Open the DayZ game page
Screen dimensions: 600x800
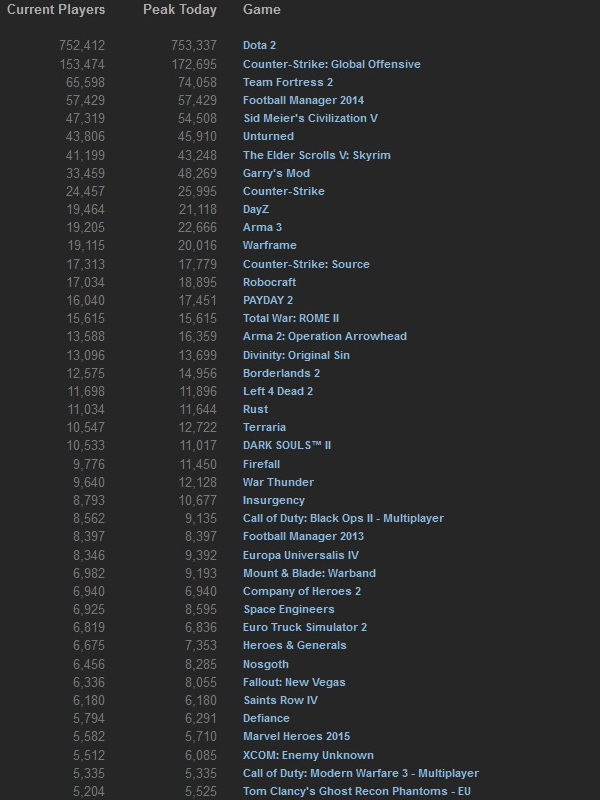pos(258,209)
